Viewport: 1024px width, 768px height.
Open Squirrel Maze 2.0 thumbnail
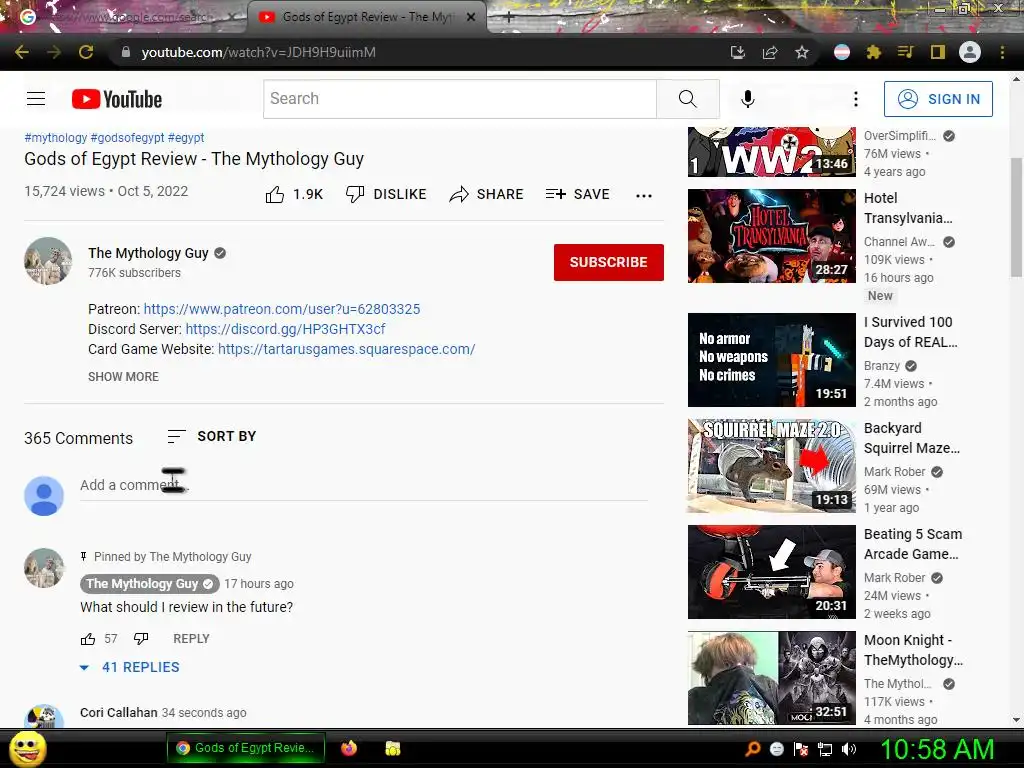point(771,466)
